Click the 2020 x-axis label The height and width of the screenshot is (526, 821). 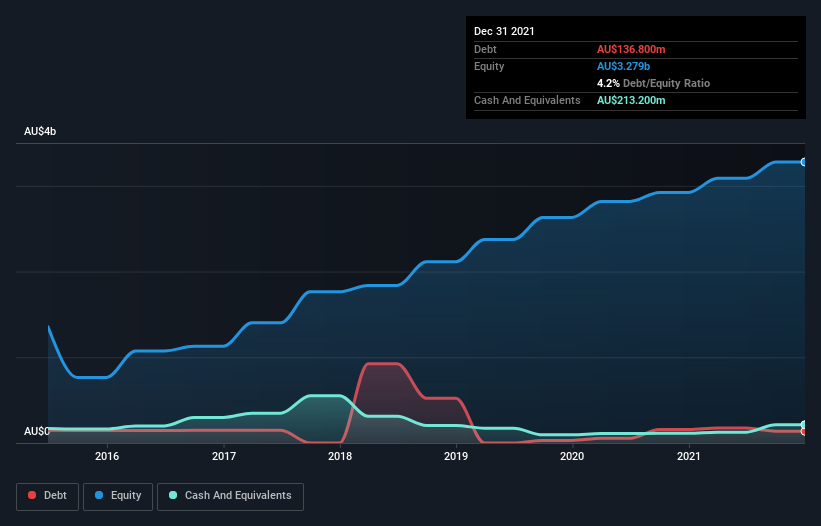pos(572,456)
